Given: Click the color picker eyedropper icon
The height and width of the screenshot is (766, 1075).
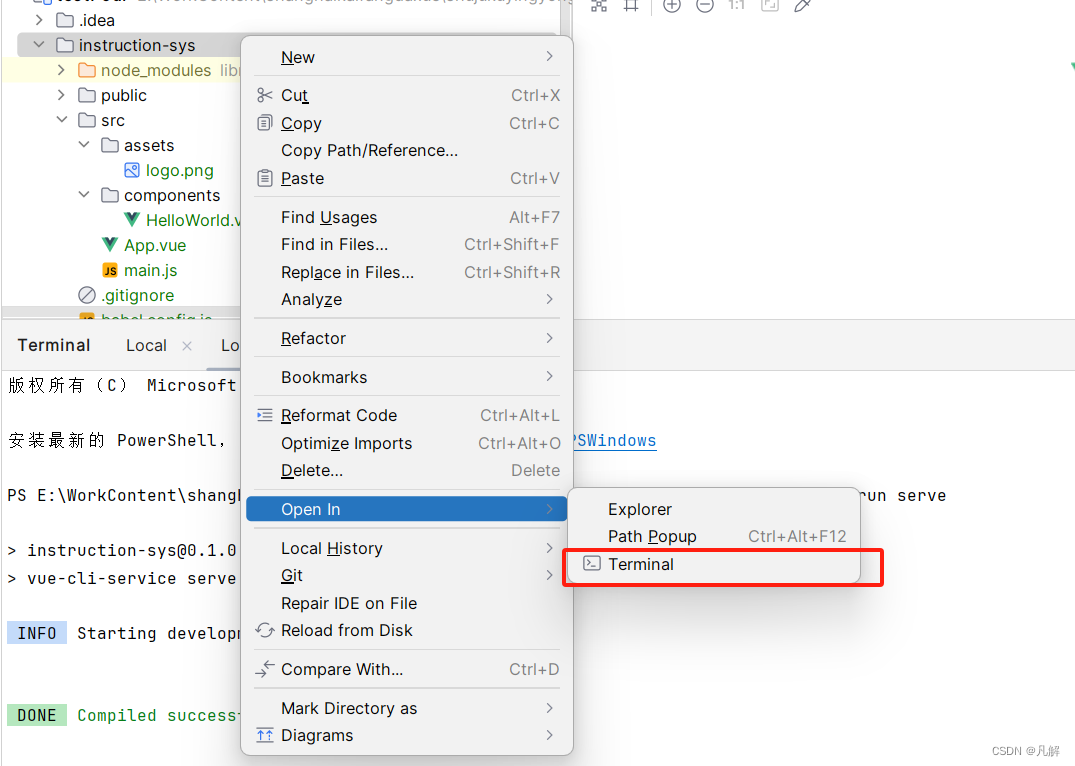Looking at the screenshot, I should [x=802, y=5].
